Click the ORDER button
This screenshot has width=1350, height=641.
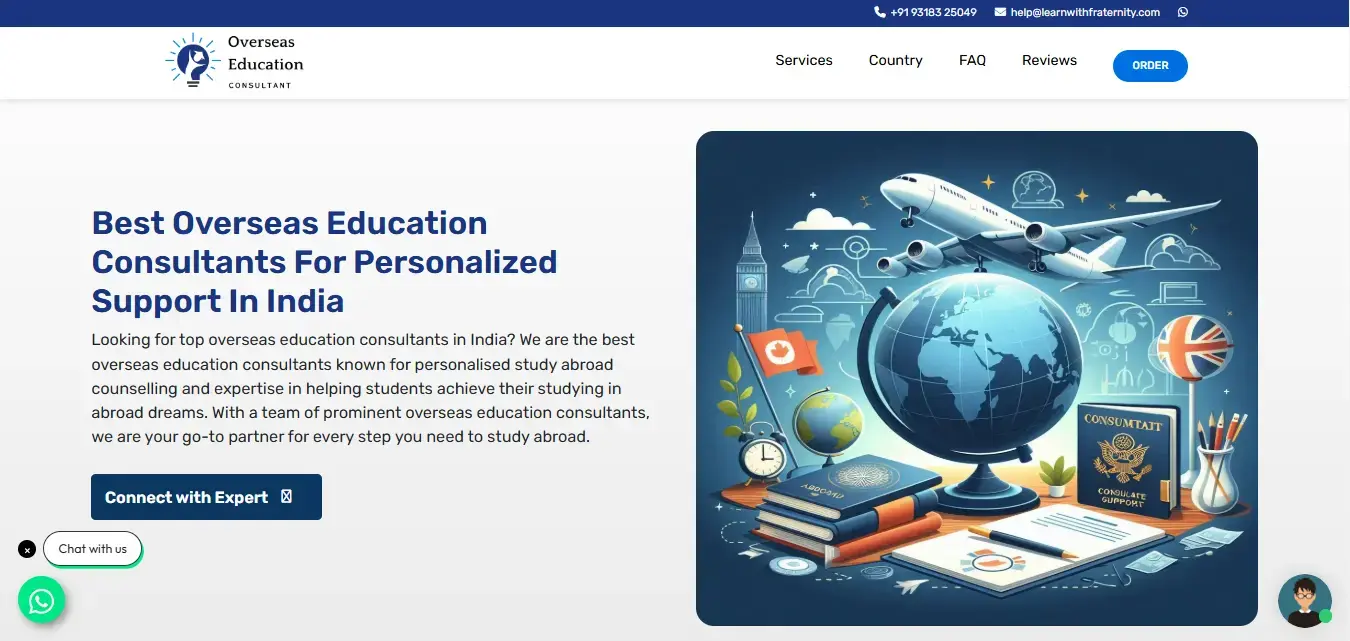click(1150, 65)
